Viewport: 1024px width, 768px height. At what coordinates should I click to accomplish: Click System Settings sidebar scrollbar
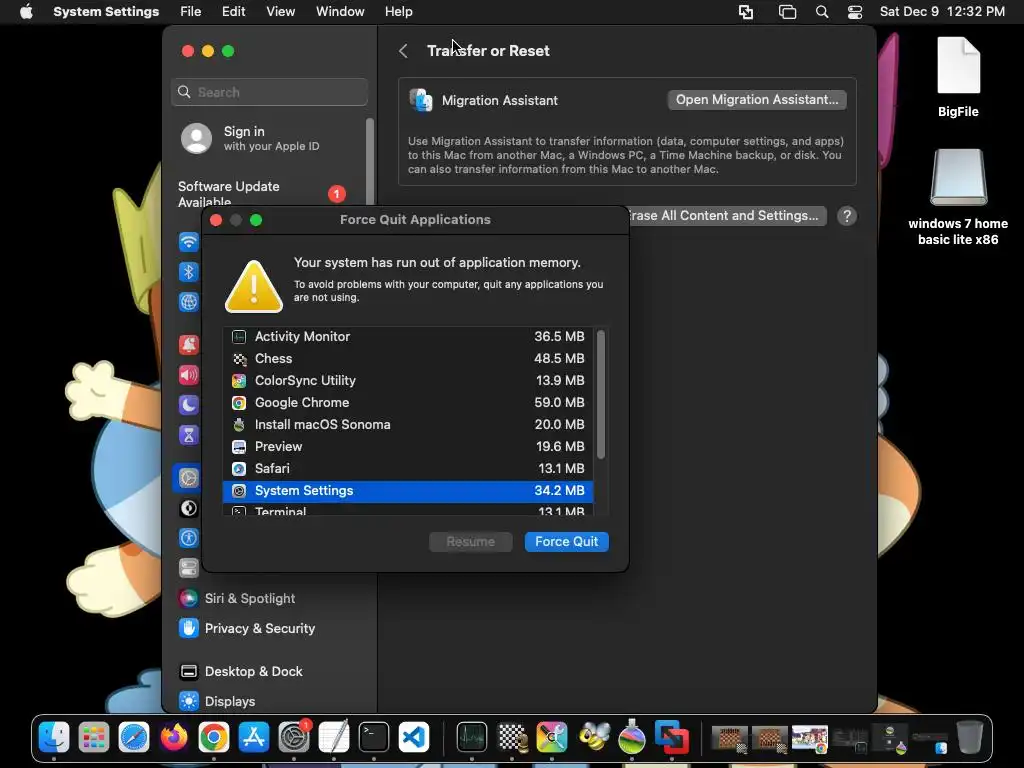click(x=370, y=163)
